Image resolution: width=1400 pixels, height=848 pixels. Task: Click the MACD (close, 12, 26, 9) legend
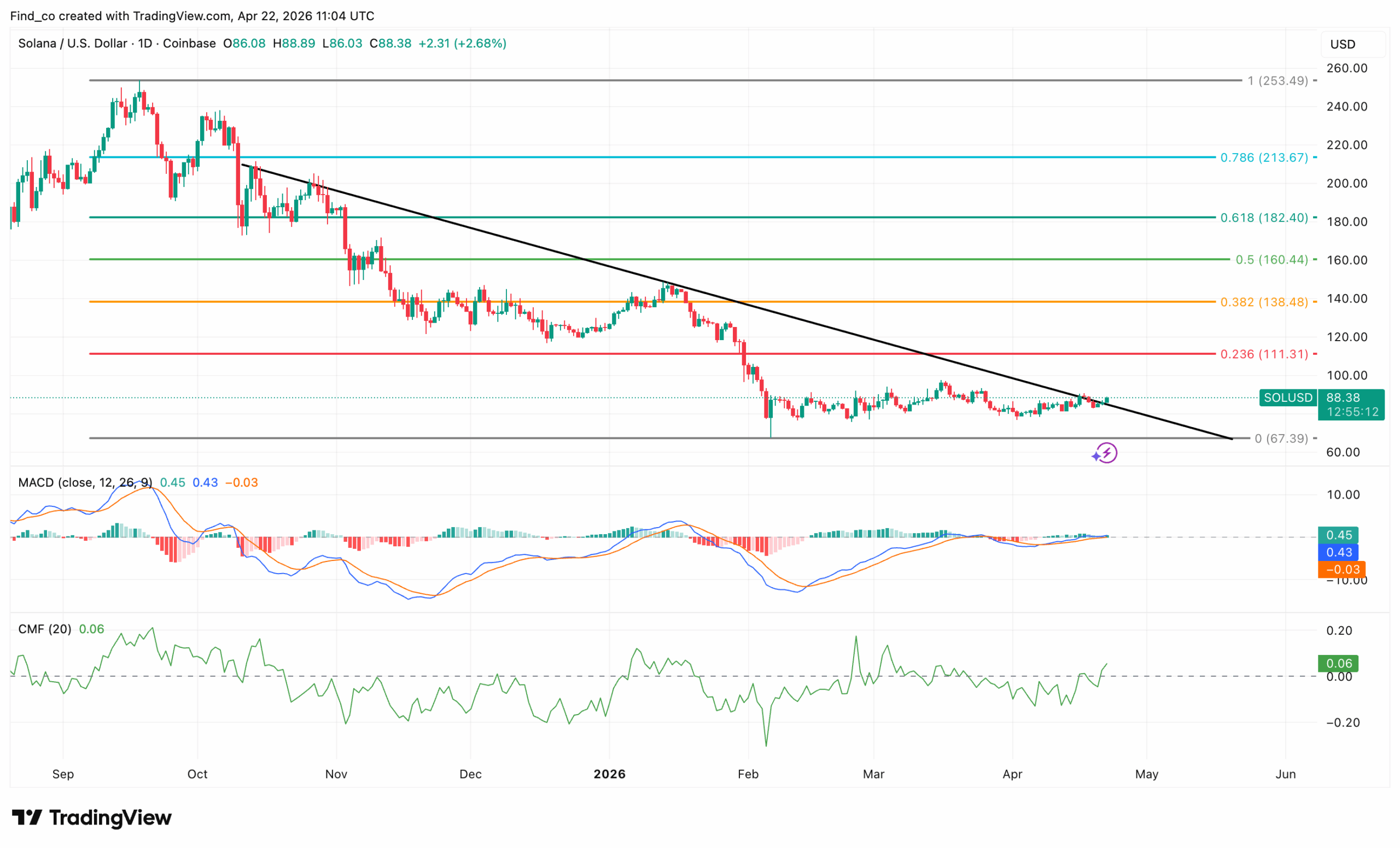click(85, 482)
